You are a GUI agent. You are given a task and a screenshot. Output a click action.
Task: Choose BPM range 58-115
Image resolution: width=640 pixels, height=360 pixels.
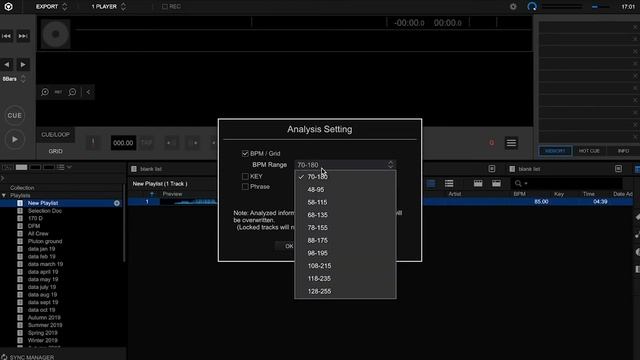tap(345, 202)
